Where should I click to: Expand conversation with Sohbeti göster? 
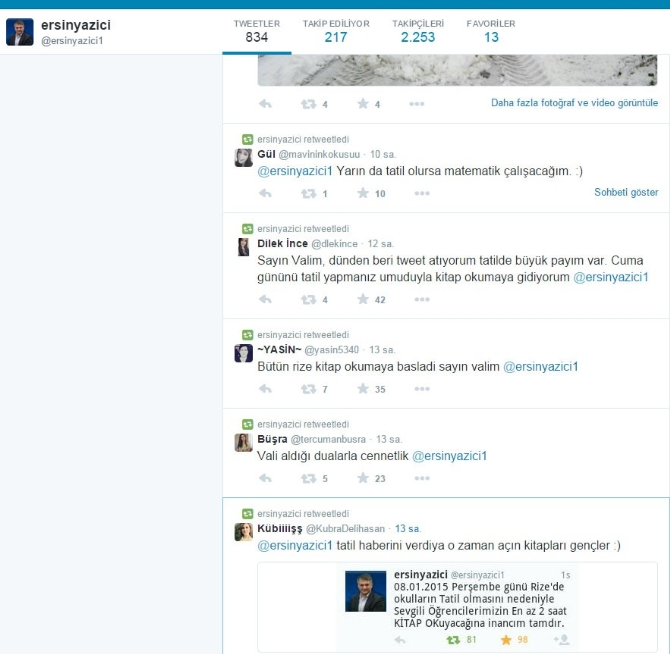pos(626,192)
